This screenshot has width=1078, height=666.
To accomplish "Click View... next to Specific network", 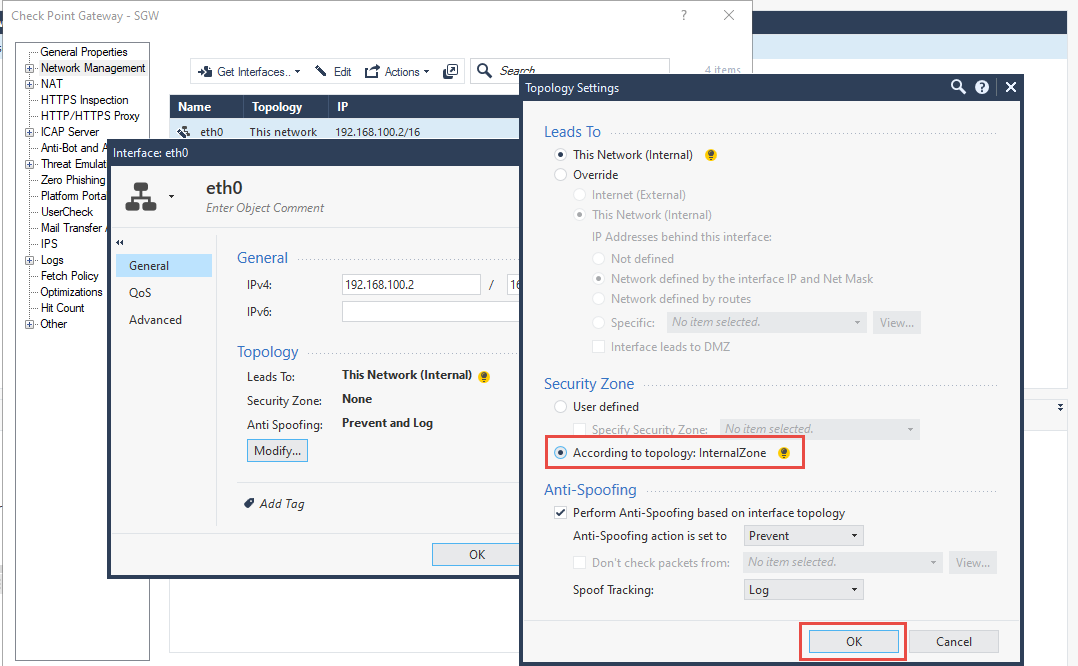I will pyautogui.click(x=896, y=322).
